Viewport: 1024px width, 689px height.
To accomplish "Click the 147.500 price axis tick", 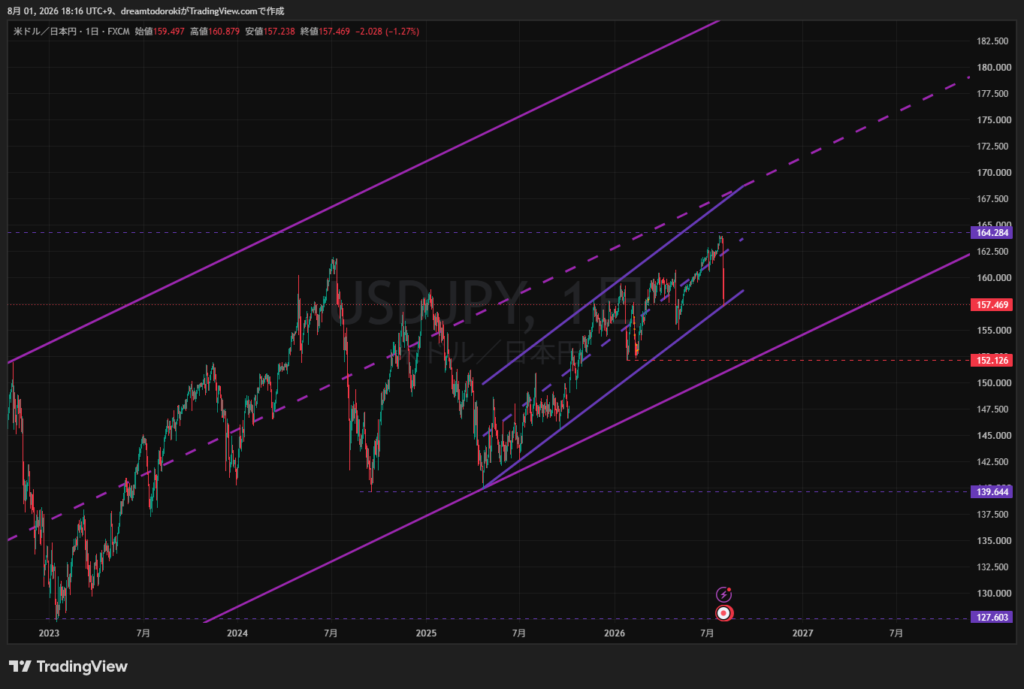I will pos(993,409).
